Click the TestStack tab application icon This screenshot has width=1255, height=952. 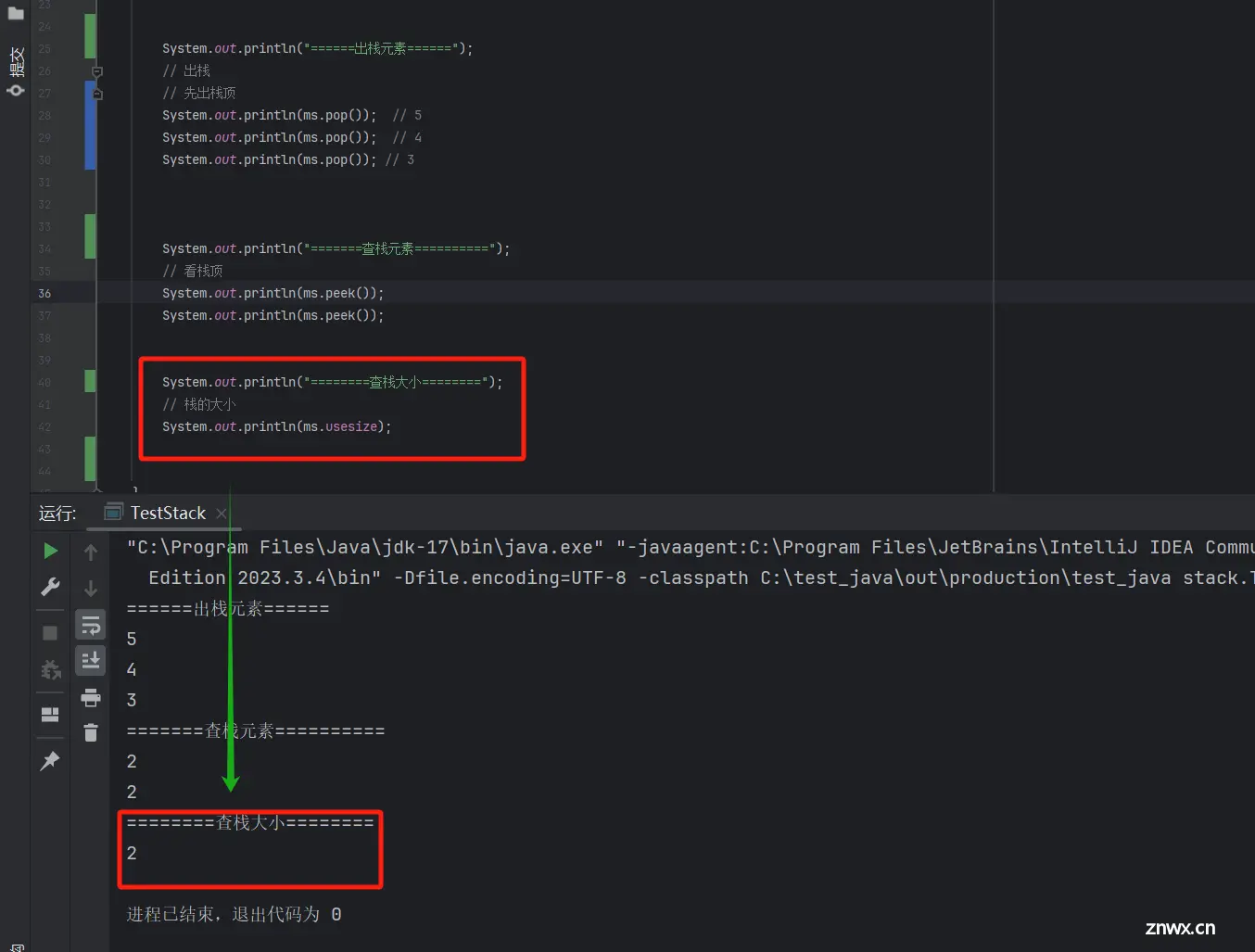[113, 512]
